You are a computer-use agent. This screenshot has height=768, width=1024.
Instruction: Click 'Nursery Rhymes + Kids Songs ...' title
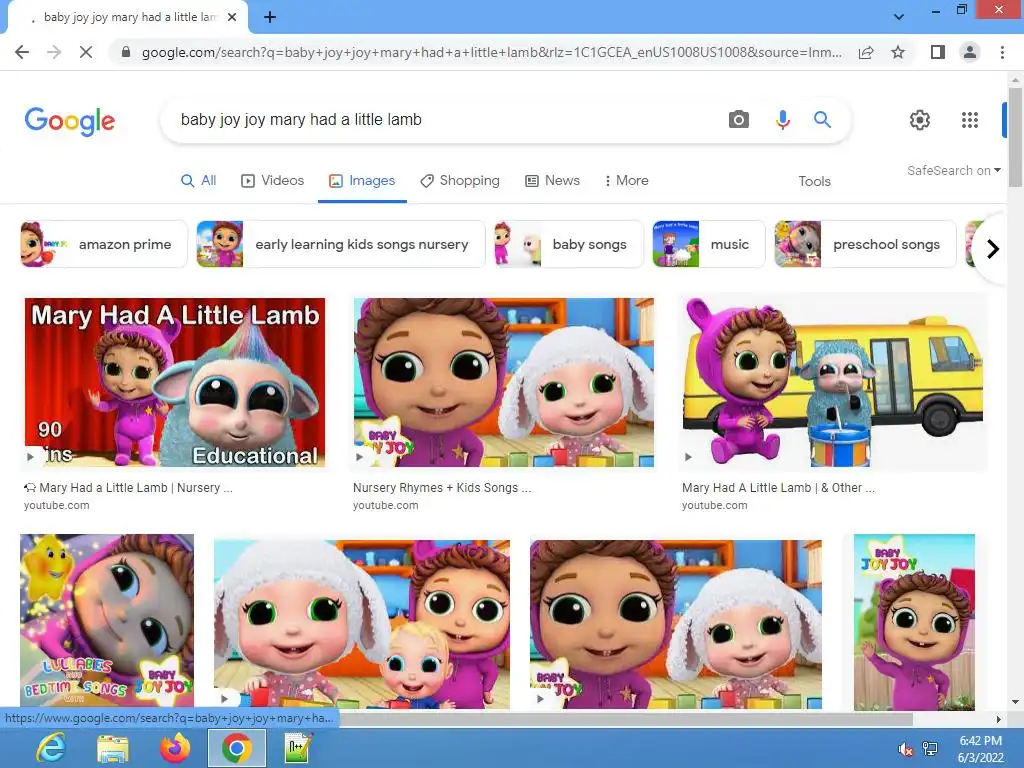442,488
